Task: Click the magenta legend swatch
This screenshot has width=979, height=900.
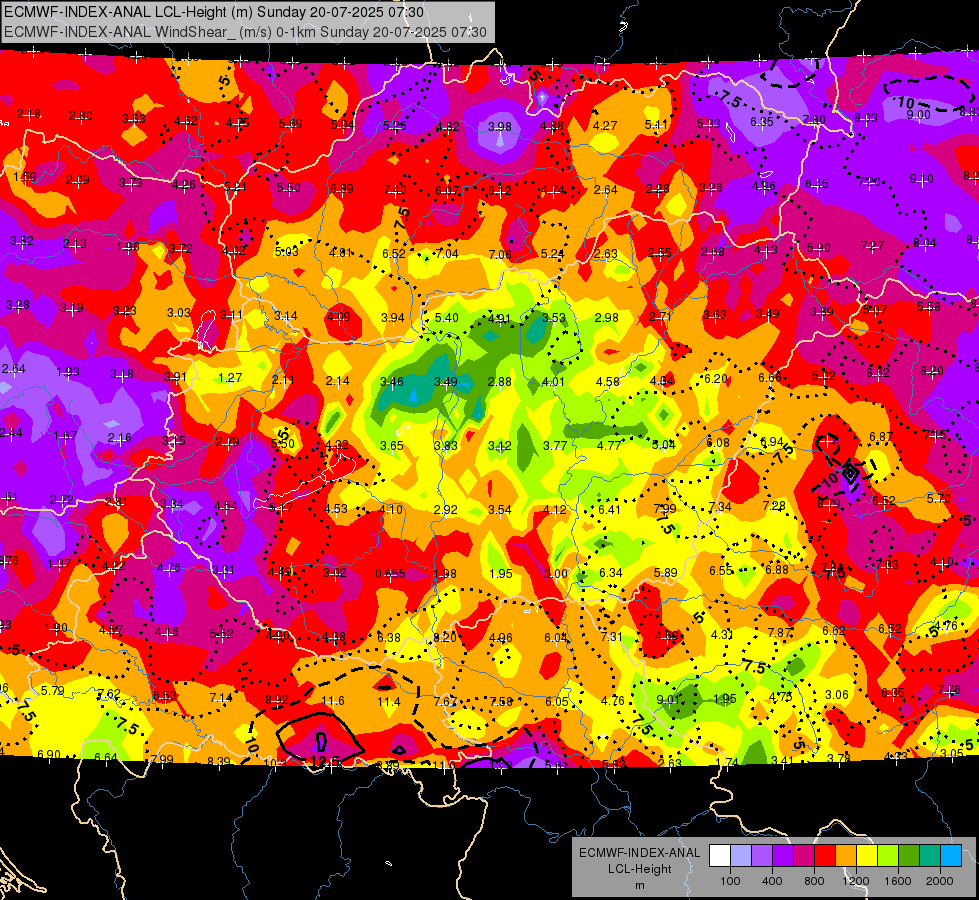Action: pos(804,856)
